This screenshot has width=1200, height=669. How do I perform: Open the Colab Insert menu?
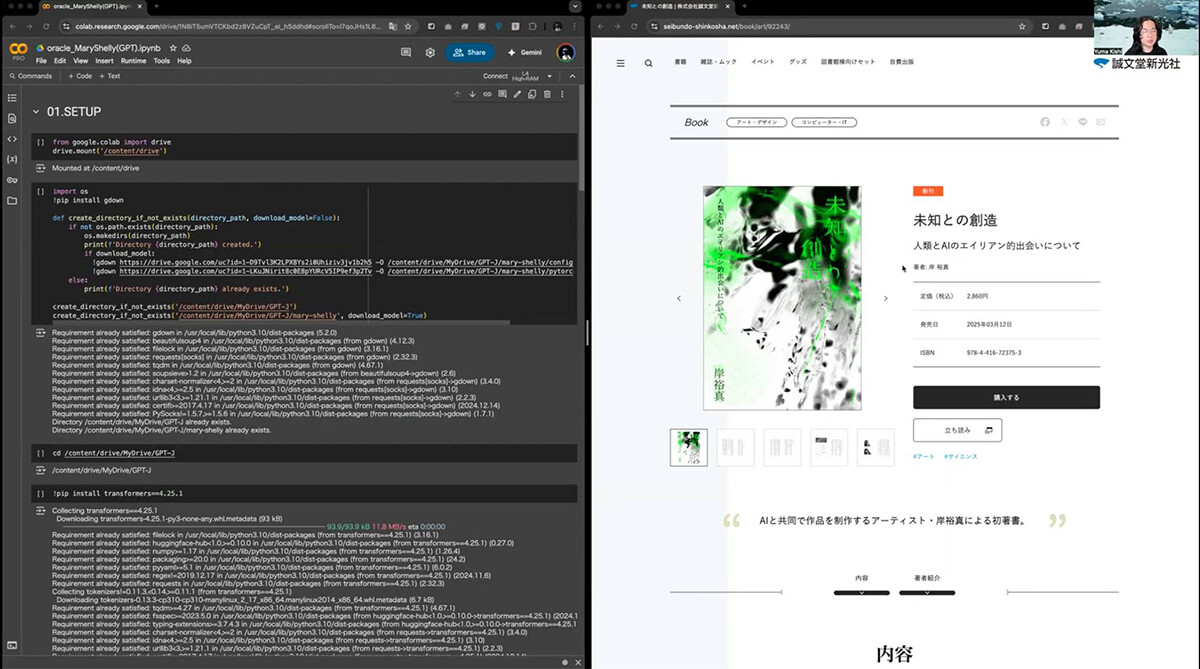tap(104, 61)
